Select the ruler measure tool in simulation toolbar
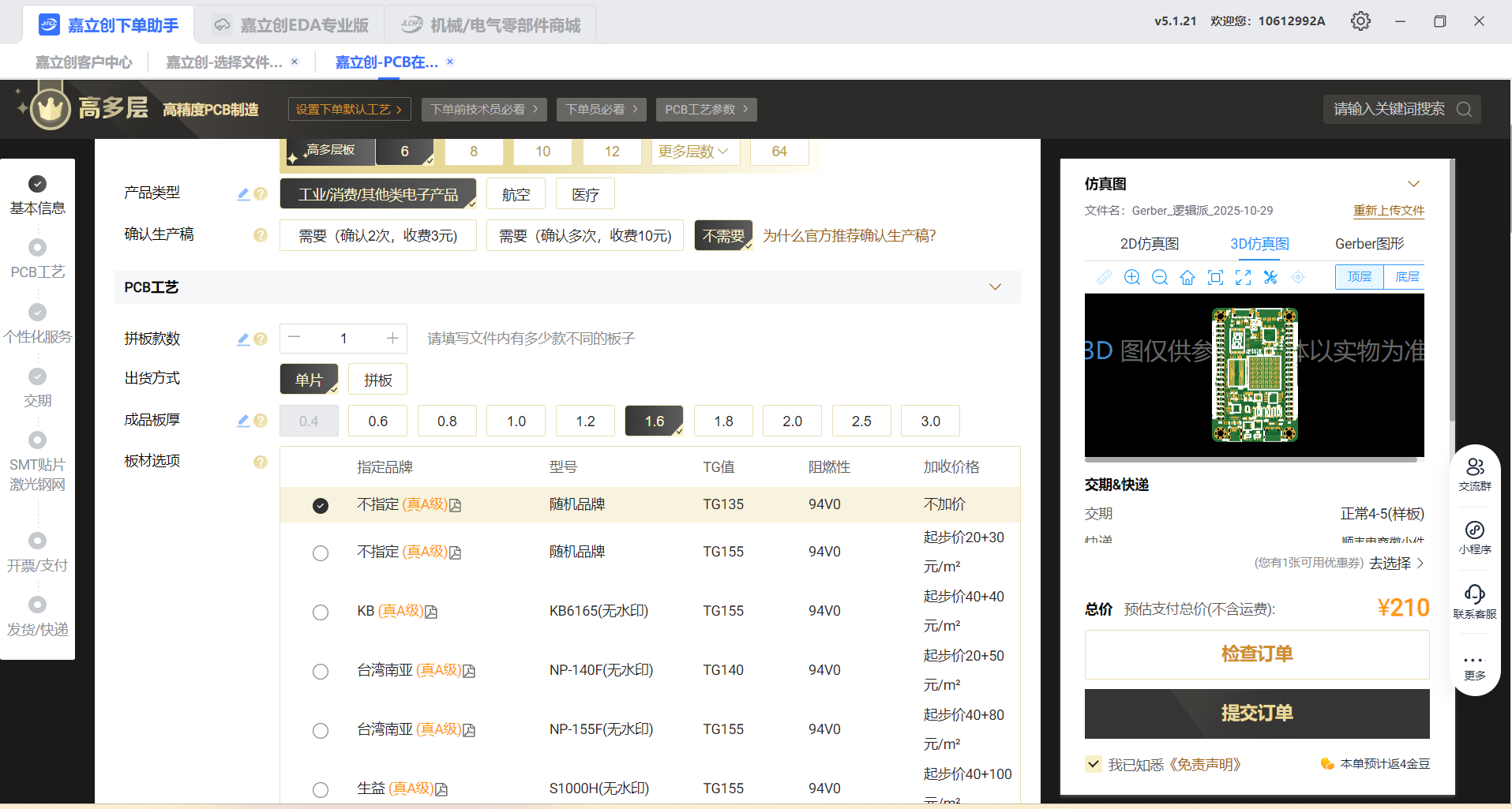The width and height of the screenshot is (1512, 809). coord(1105,277)
